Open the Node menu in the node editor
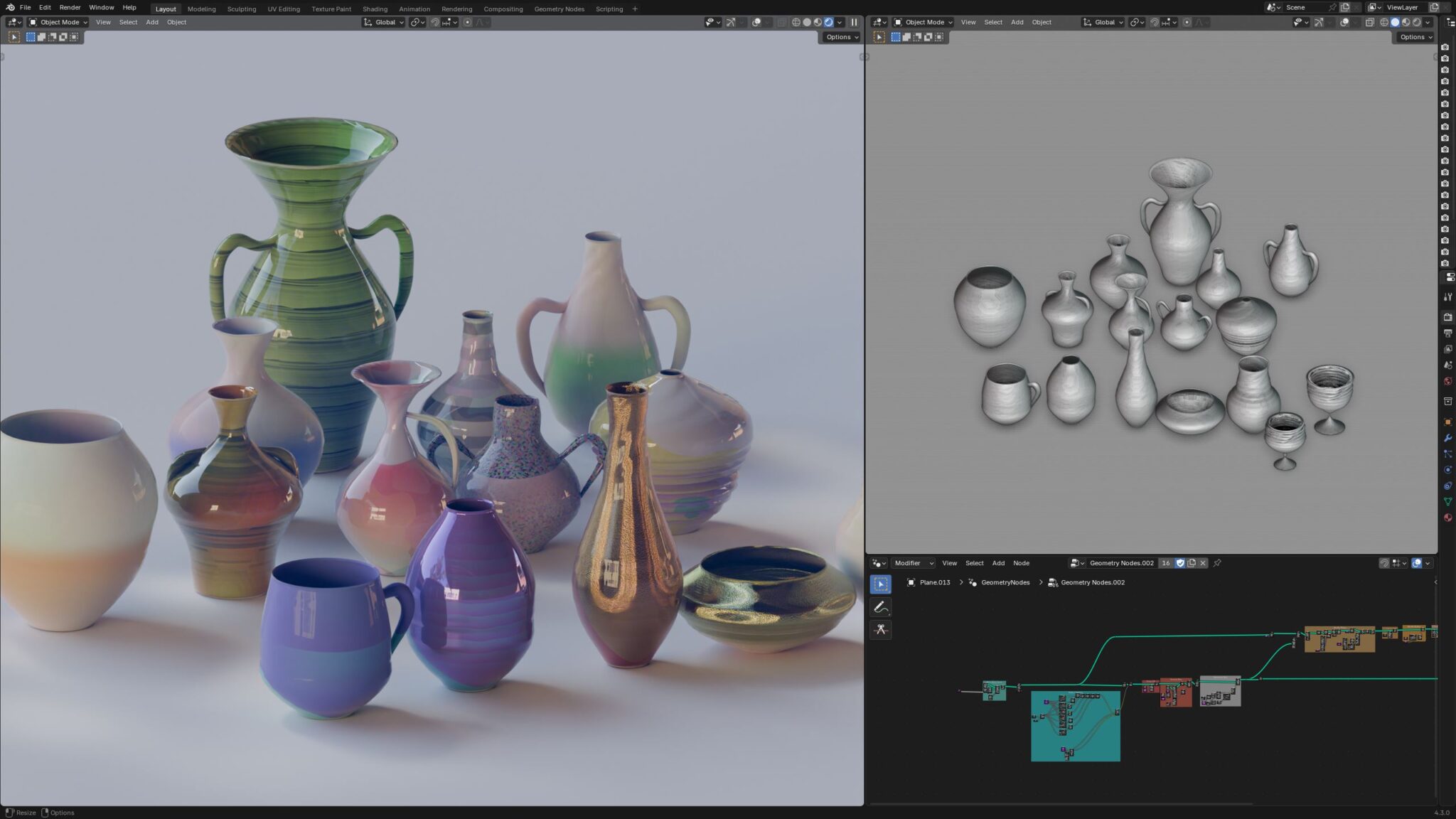The image size is (1456, 819). (x=1022, y=562)
